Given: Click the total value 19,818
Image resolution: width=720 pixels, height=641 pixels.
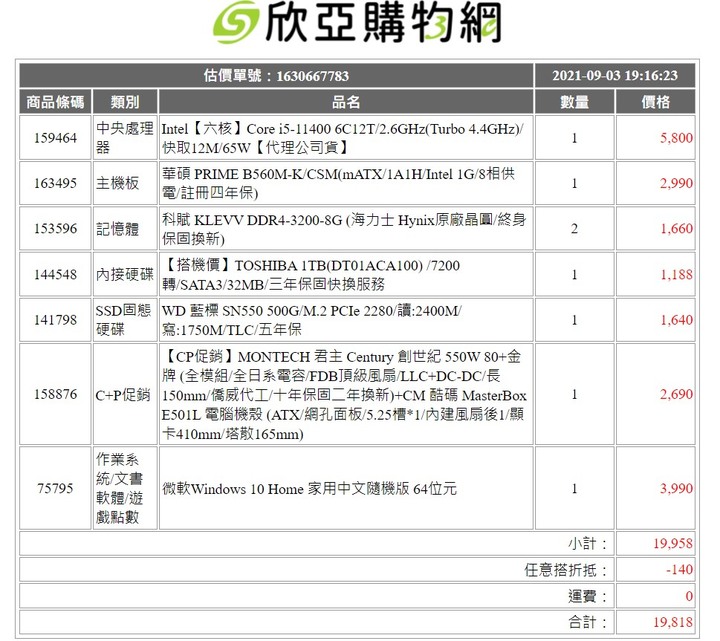Looking at the screenshot, I should point(673,623).
